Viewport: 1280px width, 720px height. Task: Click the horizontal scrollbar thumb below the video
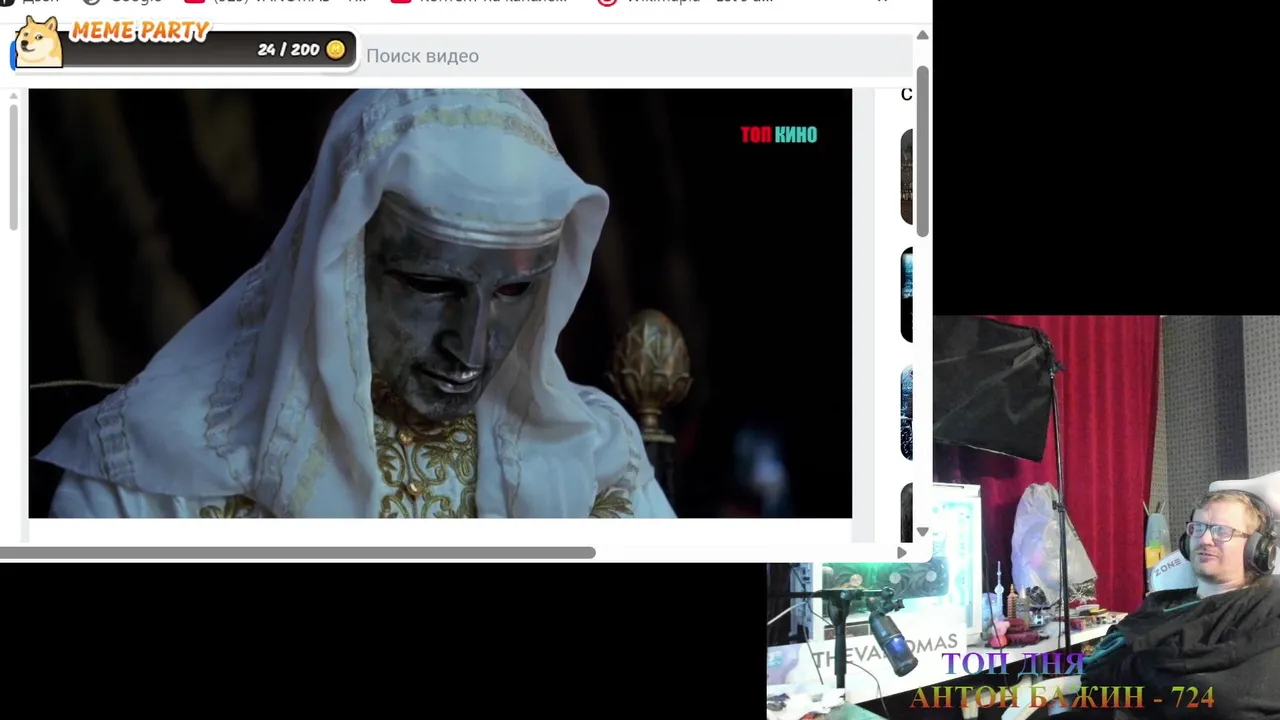point(298,552)
